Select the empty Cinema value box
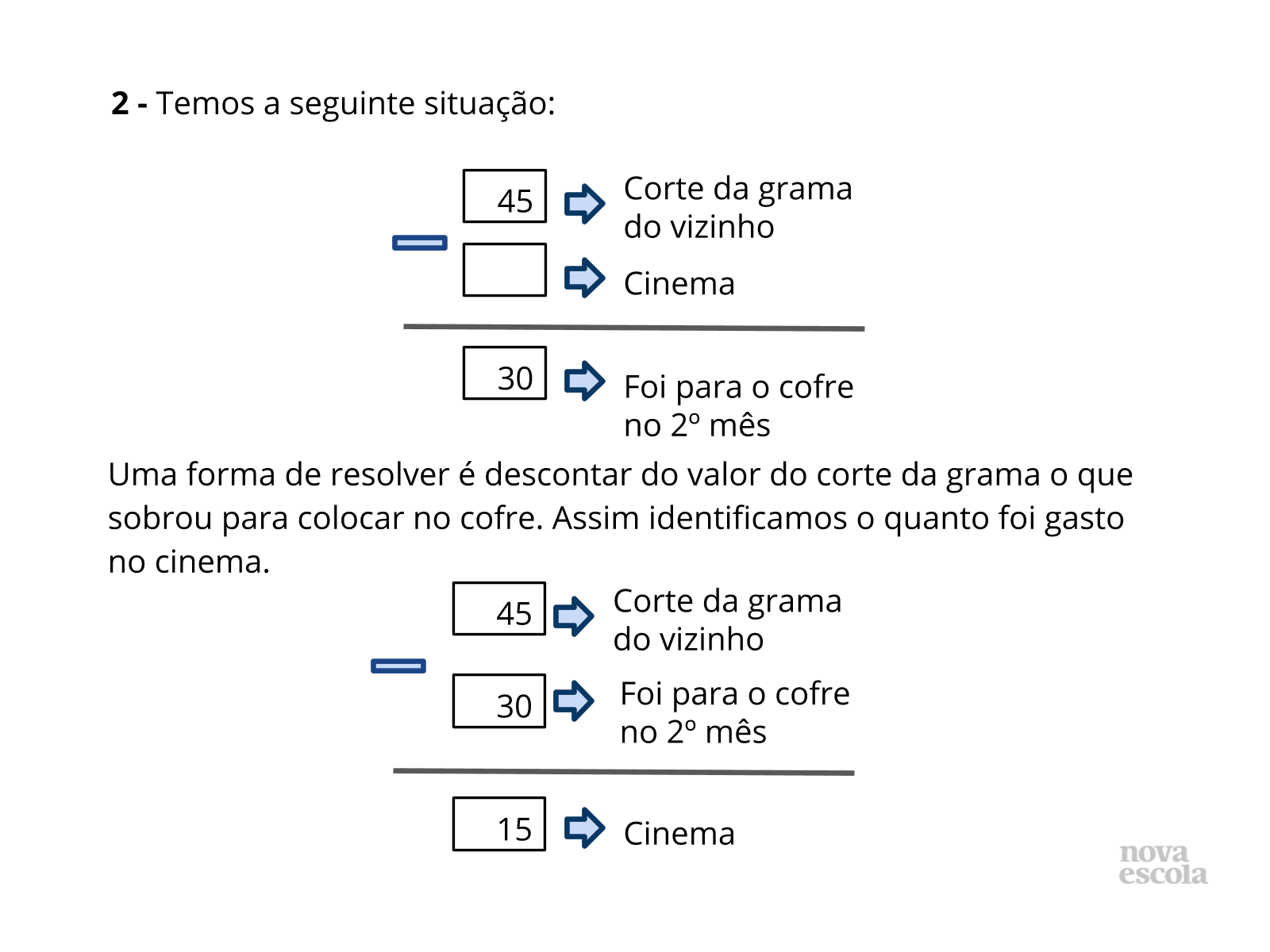Screen dimensions: 1270x952 (x=505, y=270)
